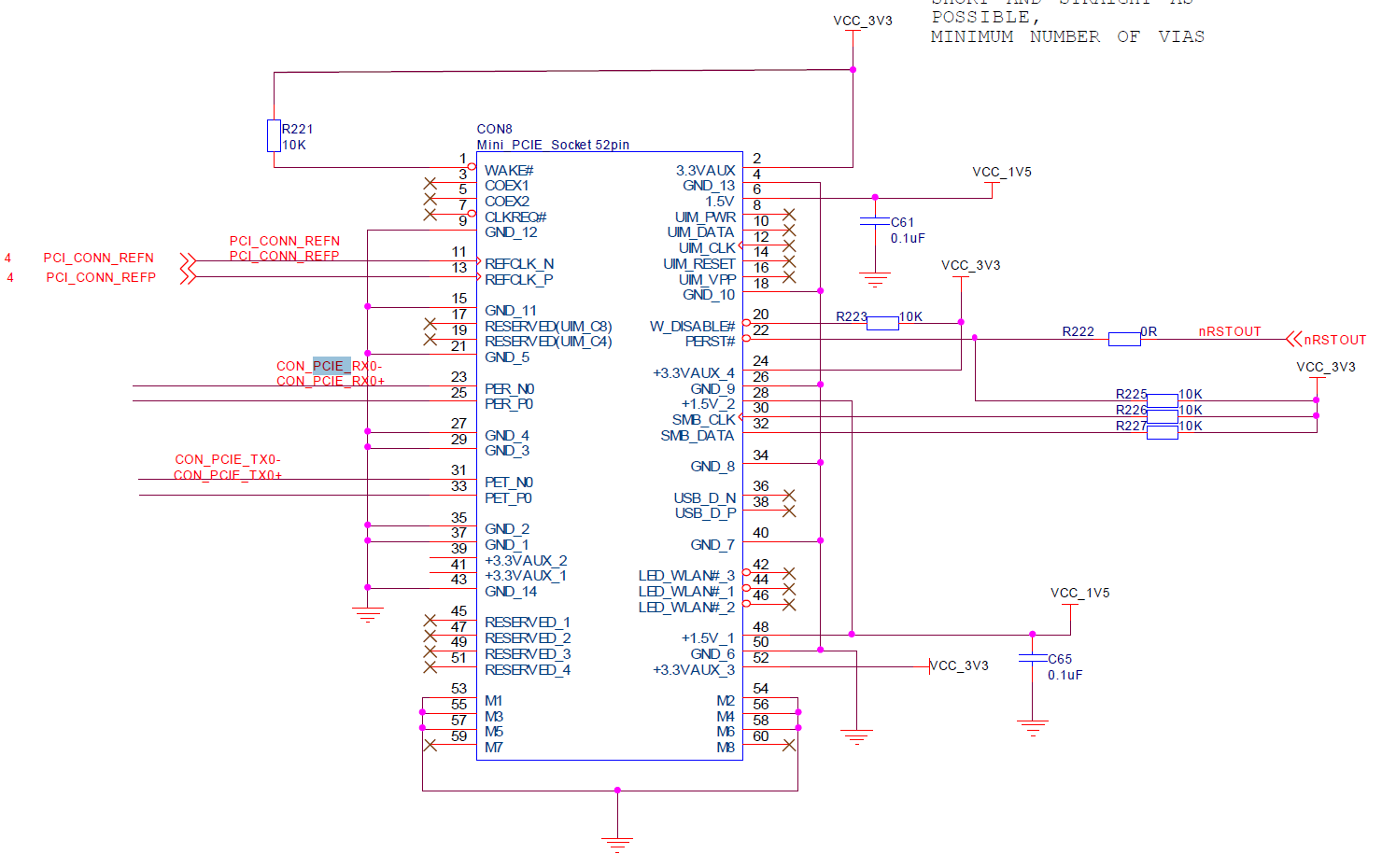Select the REFCLK_N pin name
Image resolution: width=1382 pixels, height=868 pixels.
point(519,264)
